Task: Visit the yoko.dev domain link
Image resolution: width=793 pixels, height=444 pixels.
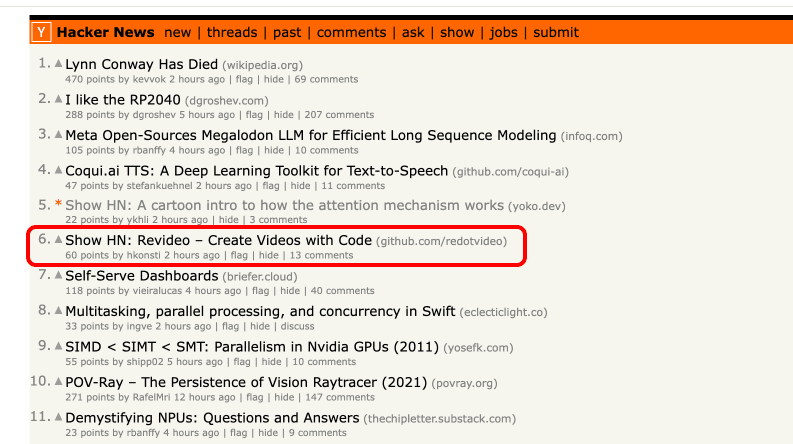Action: click(537, 206)
